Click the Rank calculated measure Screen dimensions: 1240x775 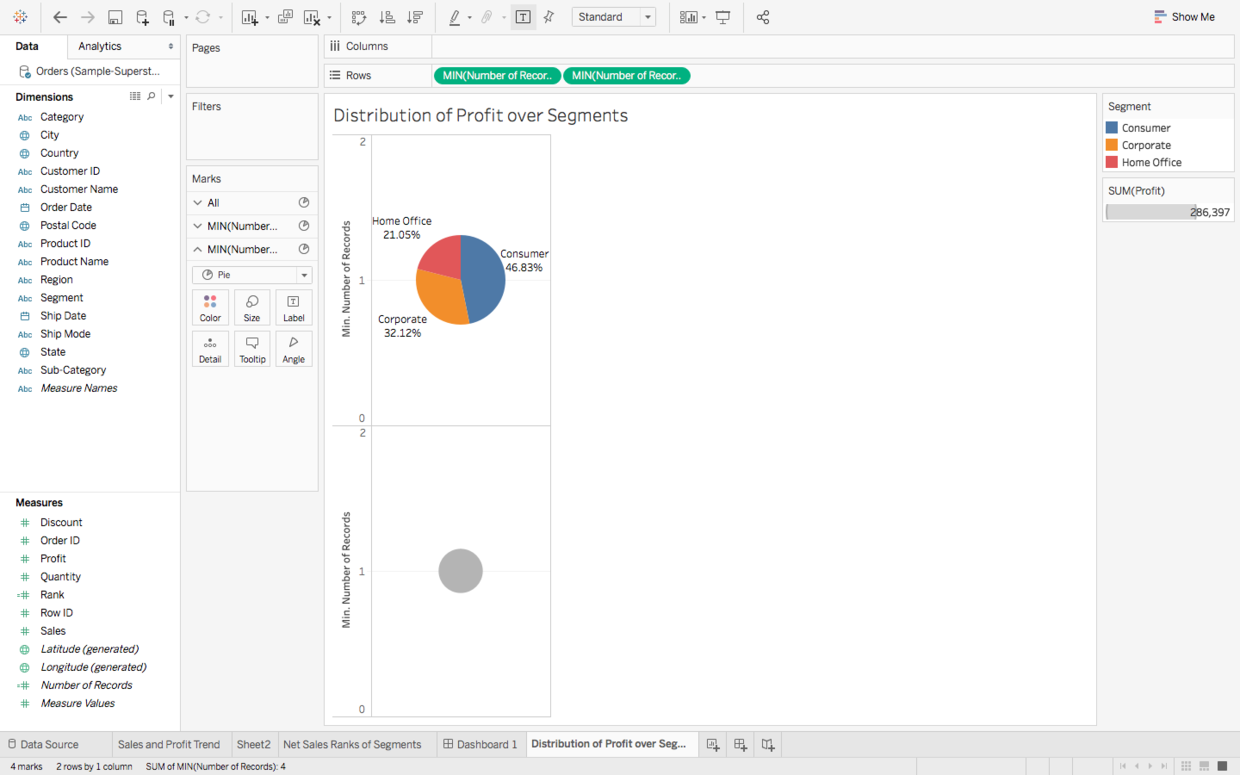[x=52, y=595]
